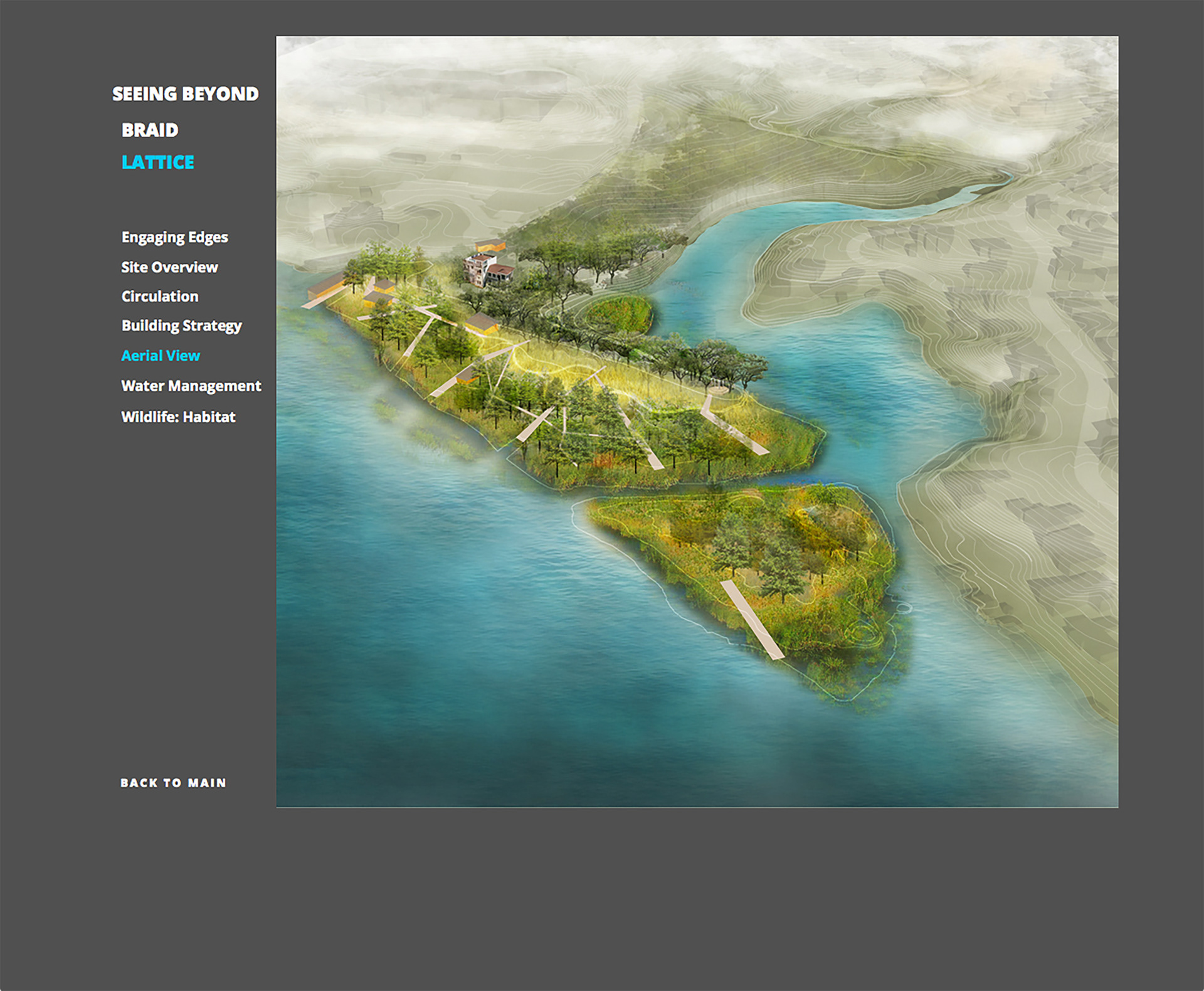Open the Circulation page

(x=160, y=296)
